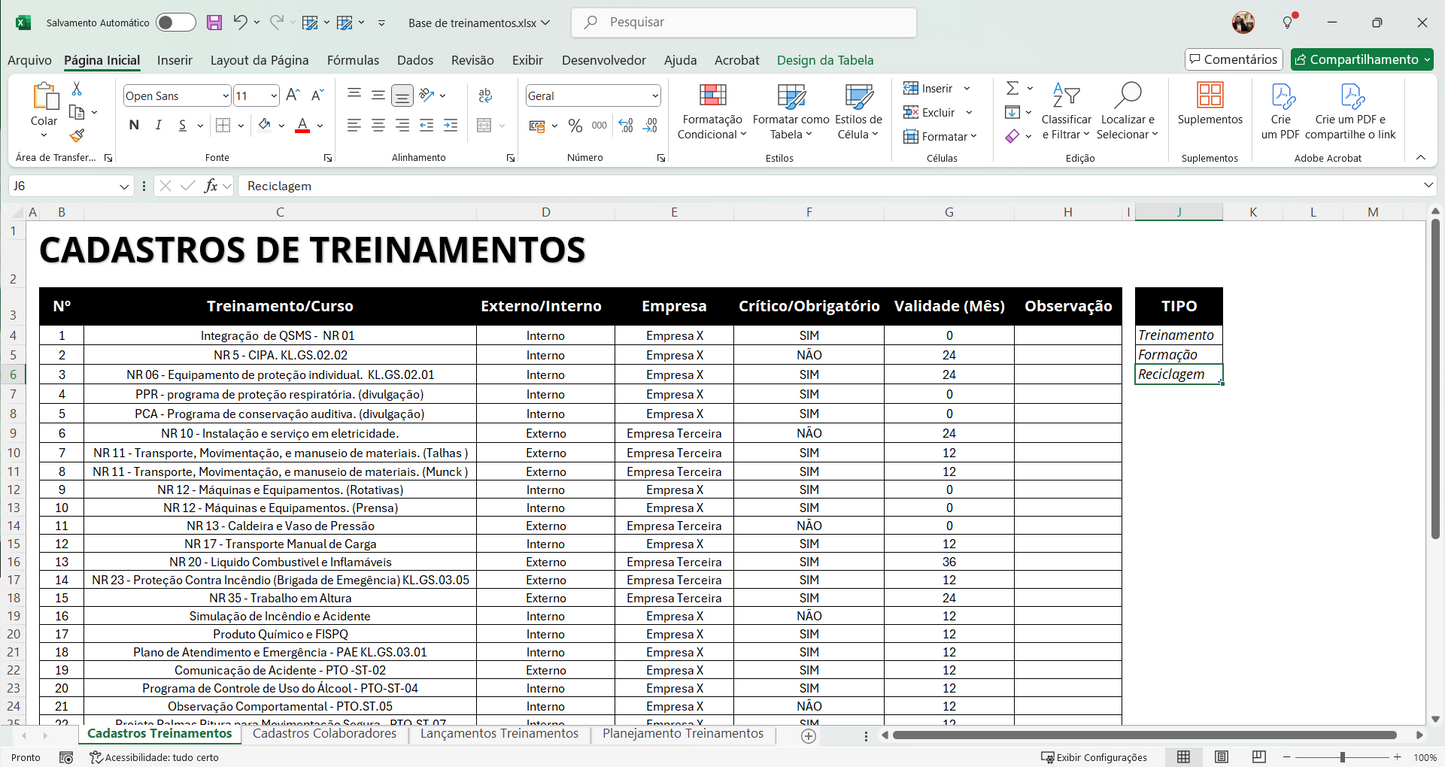Viewport: 1445px width, 767px height.
Task: Click Crie um PDF in Adobe Acrobat group
Action: [1282, 110]
